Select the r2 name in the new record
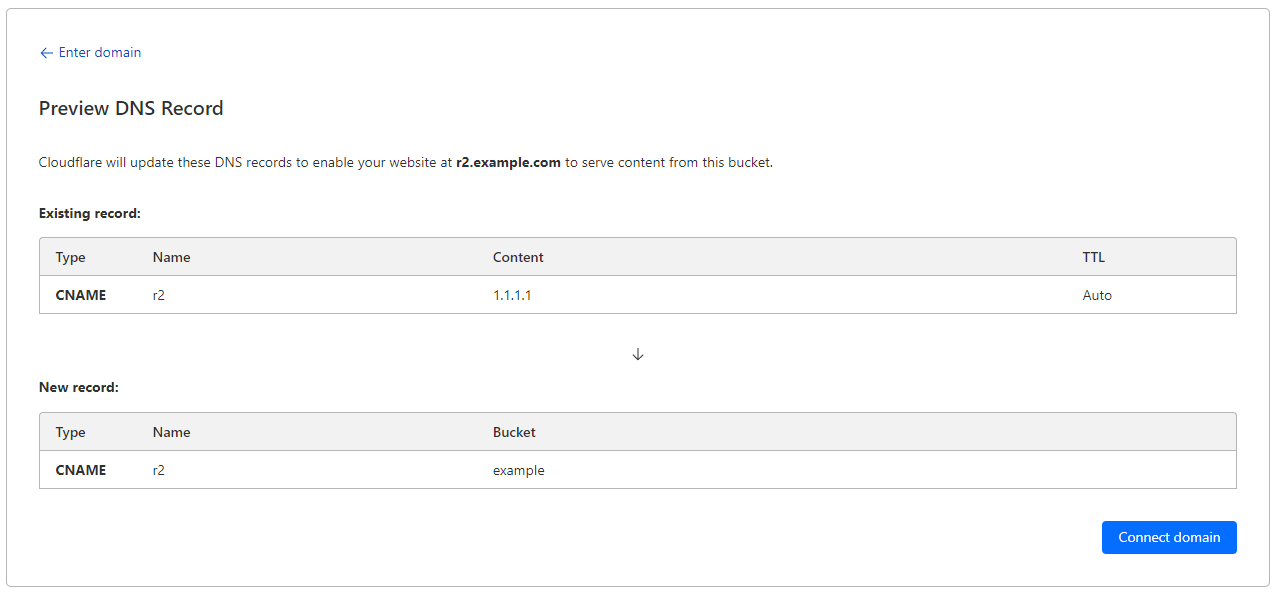This screenshot has height=592, width=1275. [160, 470]
